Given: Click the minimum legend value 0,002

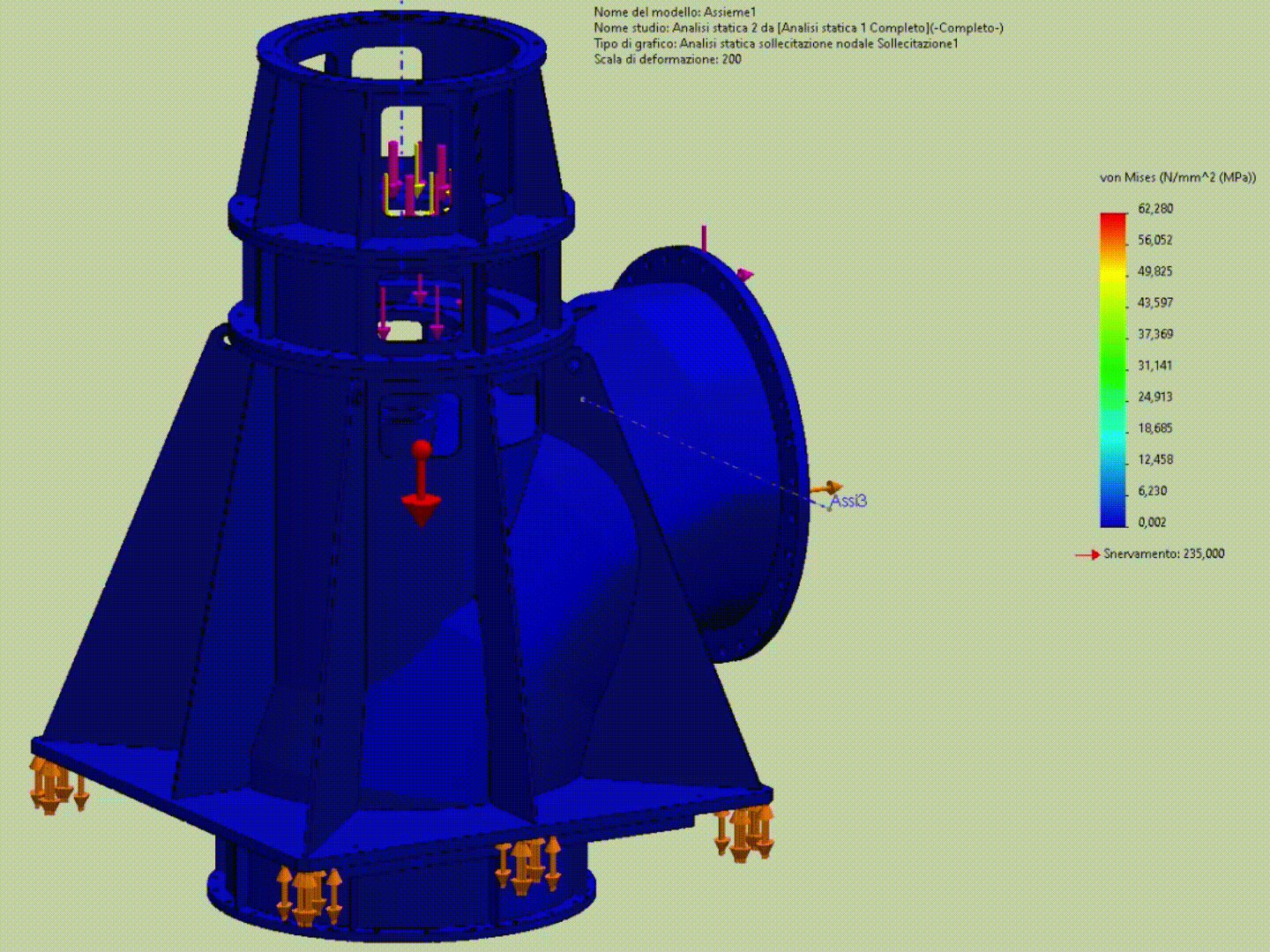Looking at the screenshot, I should click(x=1153, y=522).
